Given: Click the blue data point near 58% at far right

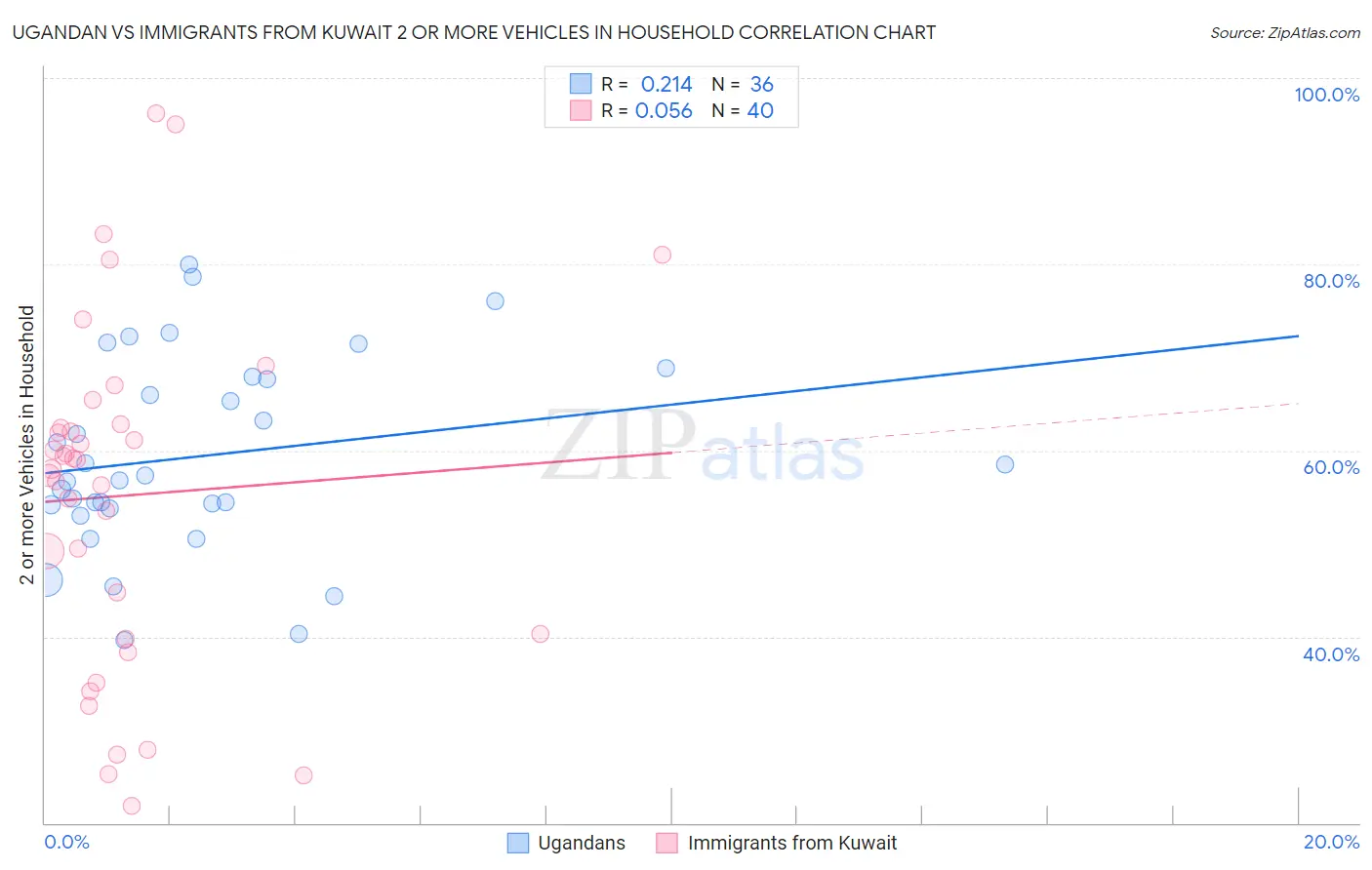Looking at the screenshot, I should coord(1005,464).
